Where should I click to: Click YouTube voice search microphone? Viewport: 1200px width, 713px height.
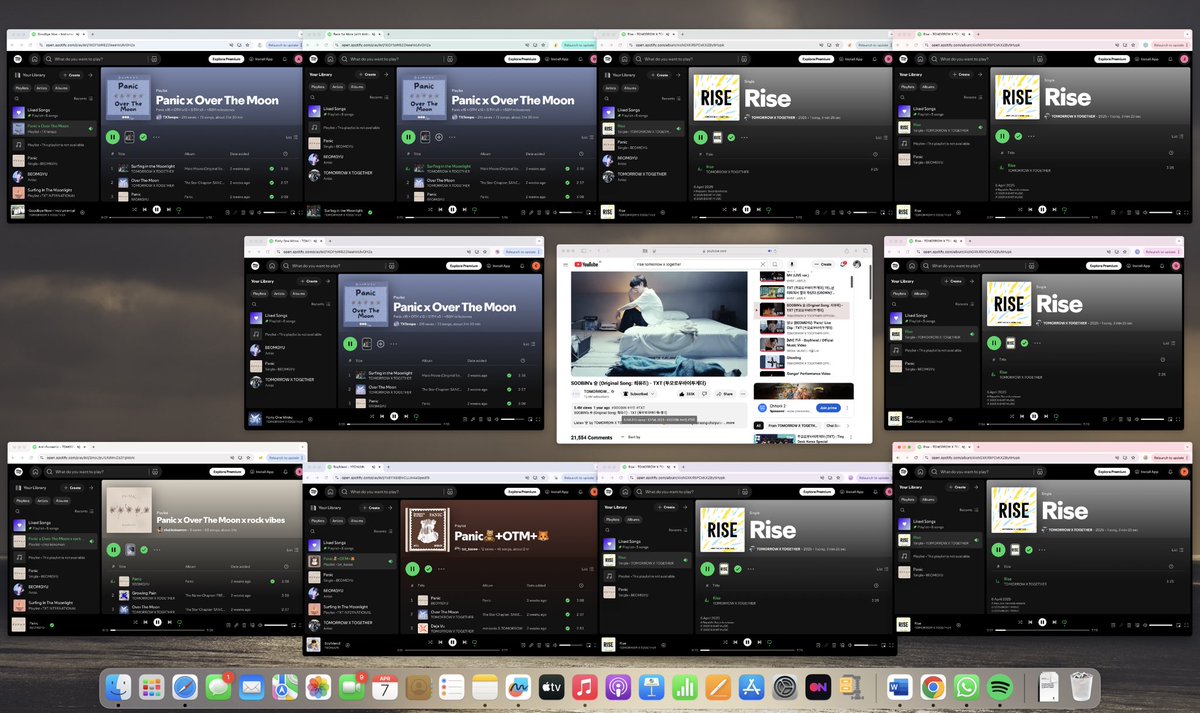point(792,264)
